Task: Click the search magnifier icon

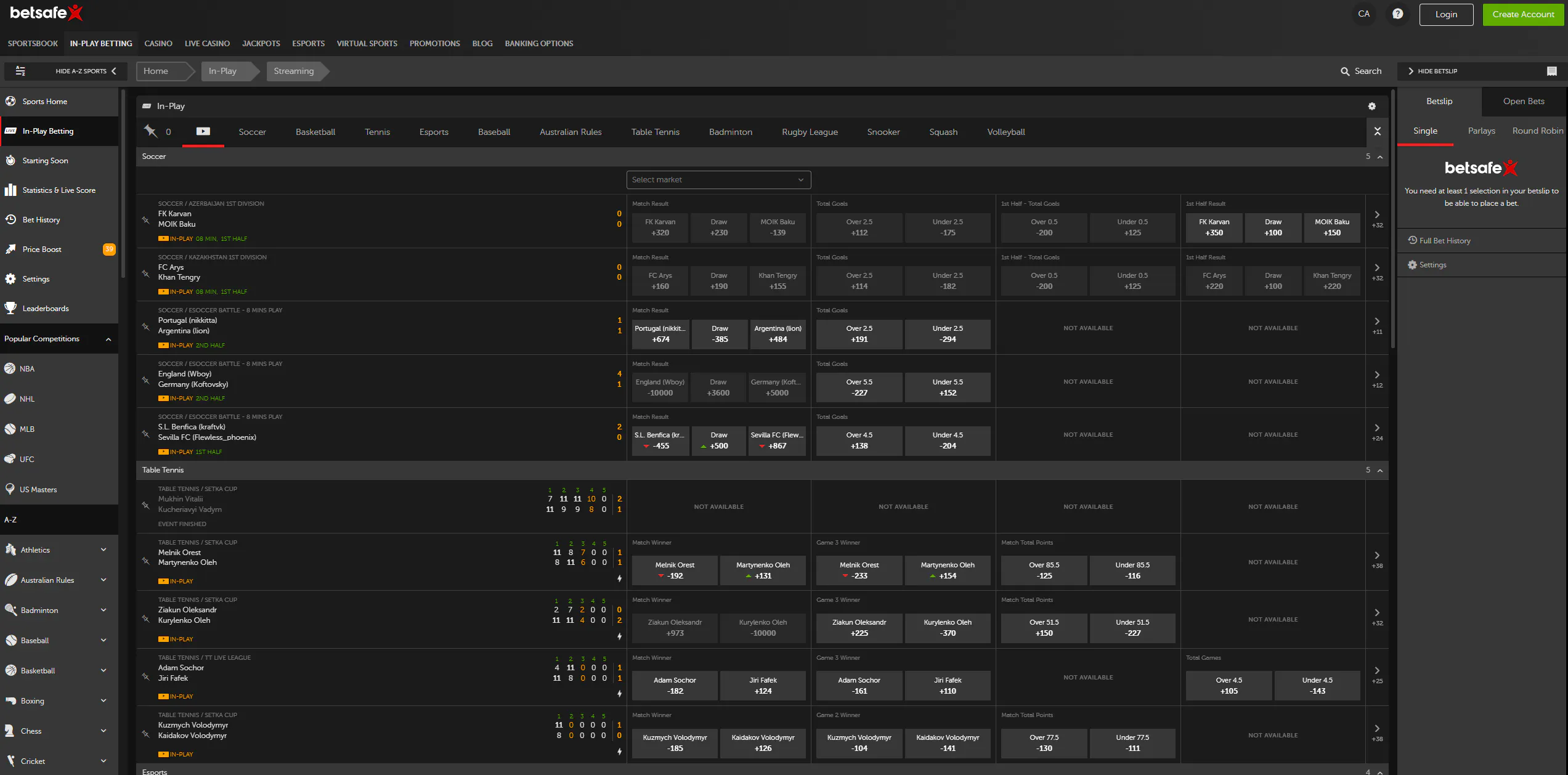Action: point(1345,71)
